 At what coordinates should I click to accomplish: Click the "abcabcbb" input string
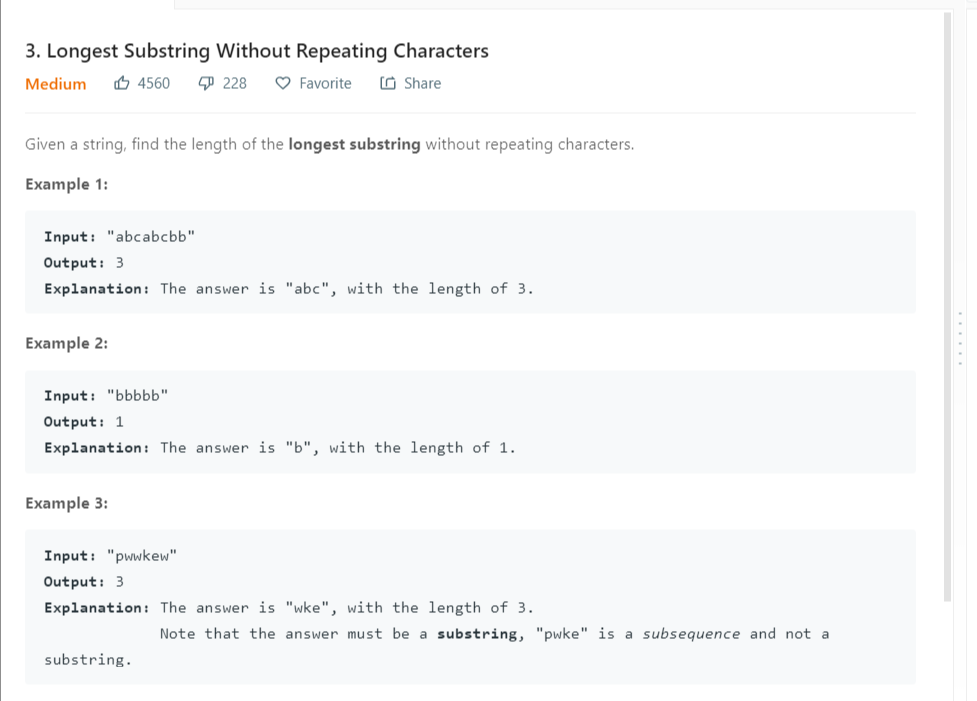coord(151,237)
